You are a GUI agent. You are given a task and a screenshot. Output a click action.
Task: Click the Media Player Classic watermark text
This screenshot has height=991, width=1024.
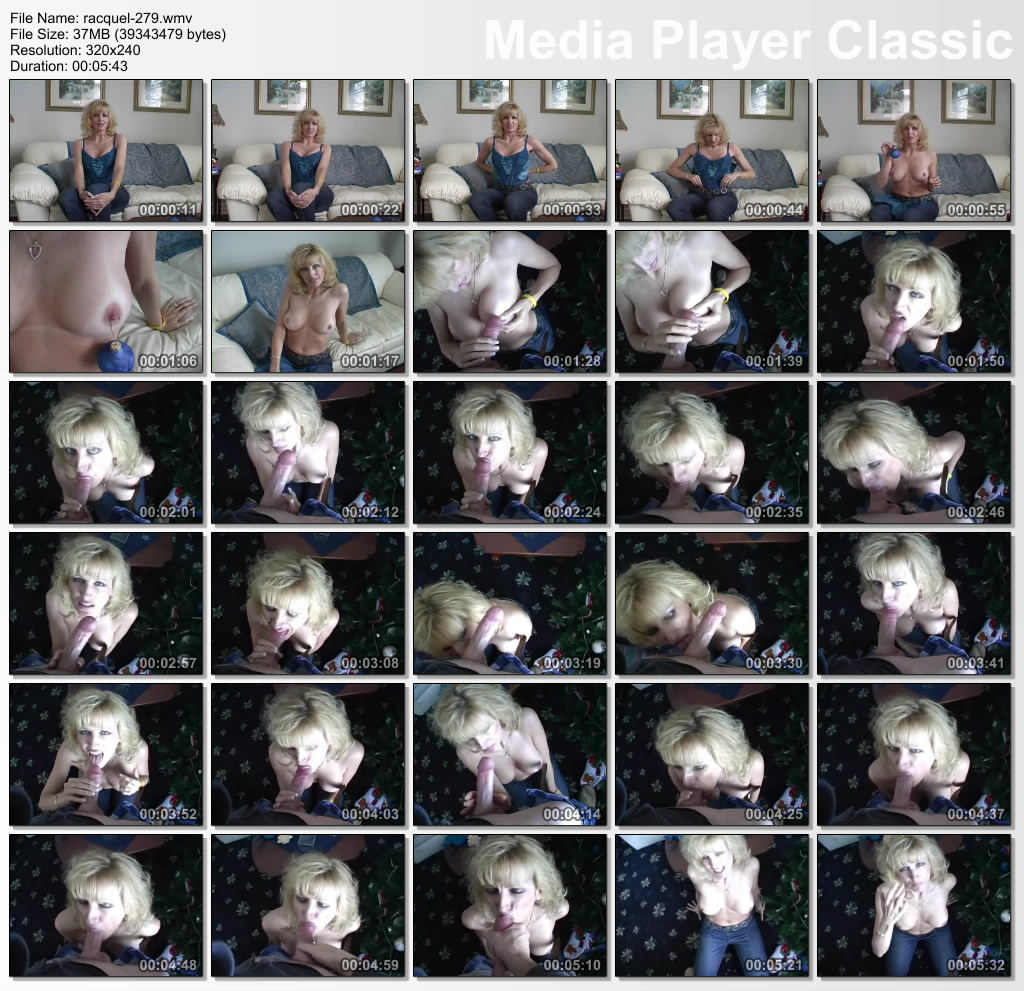click(749, 41)
